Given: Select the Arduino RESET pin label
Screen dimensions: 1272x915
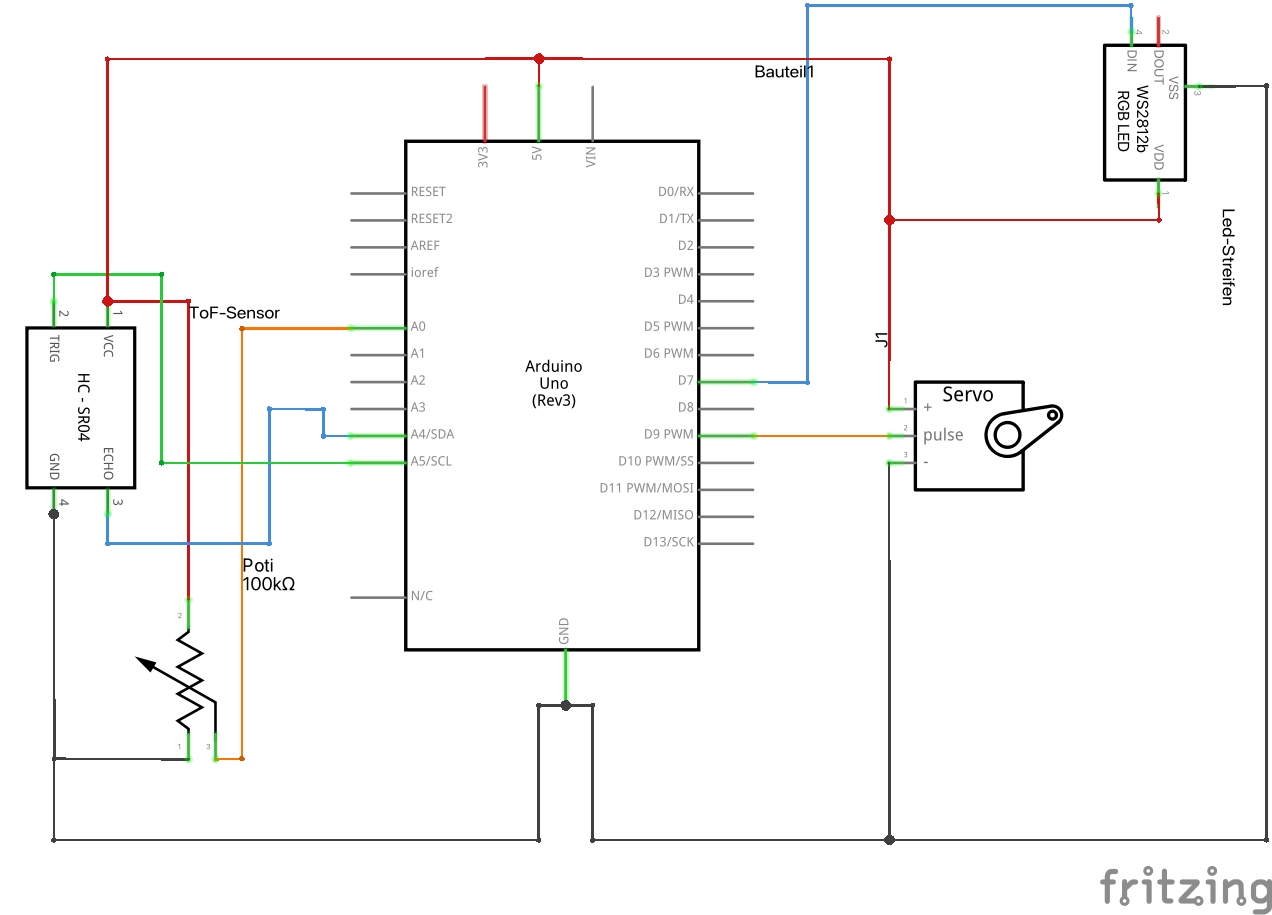Looking at the screenshot, I should click(x=428, y=191).
